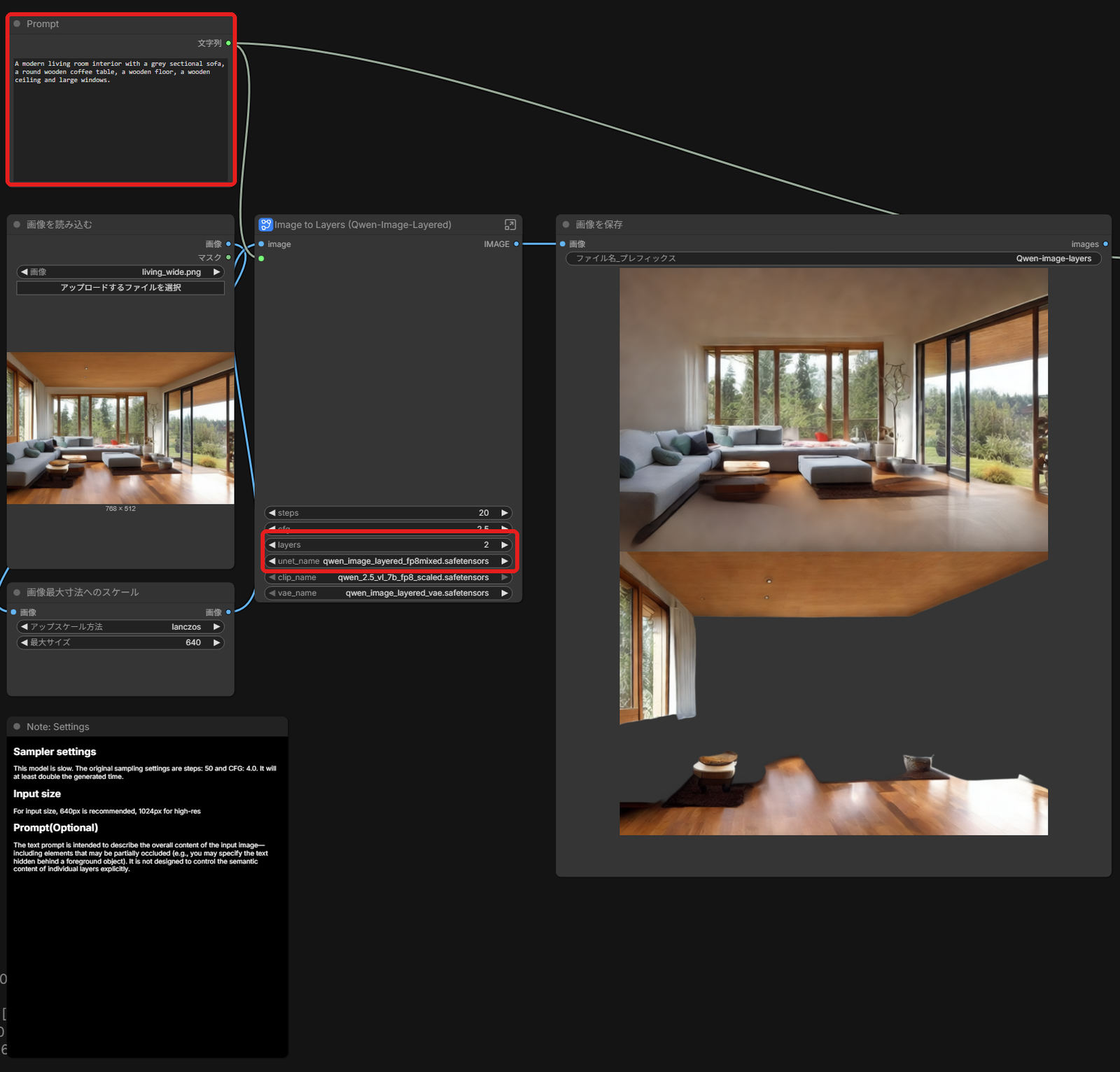
Task: Collapse the 画像を保存 node via its dot
Action: (566, 225)
